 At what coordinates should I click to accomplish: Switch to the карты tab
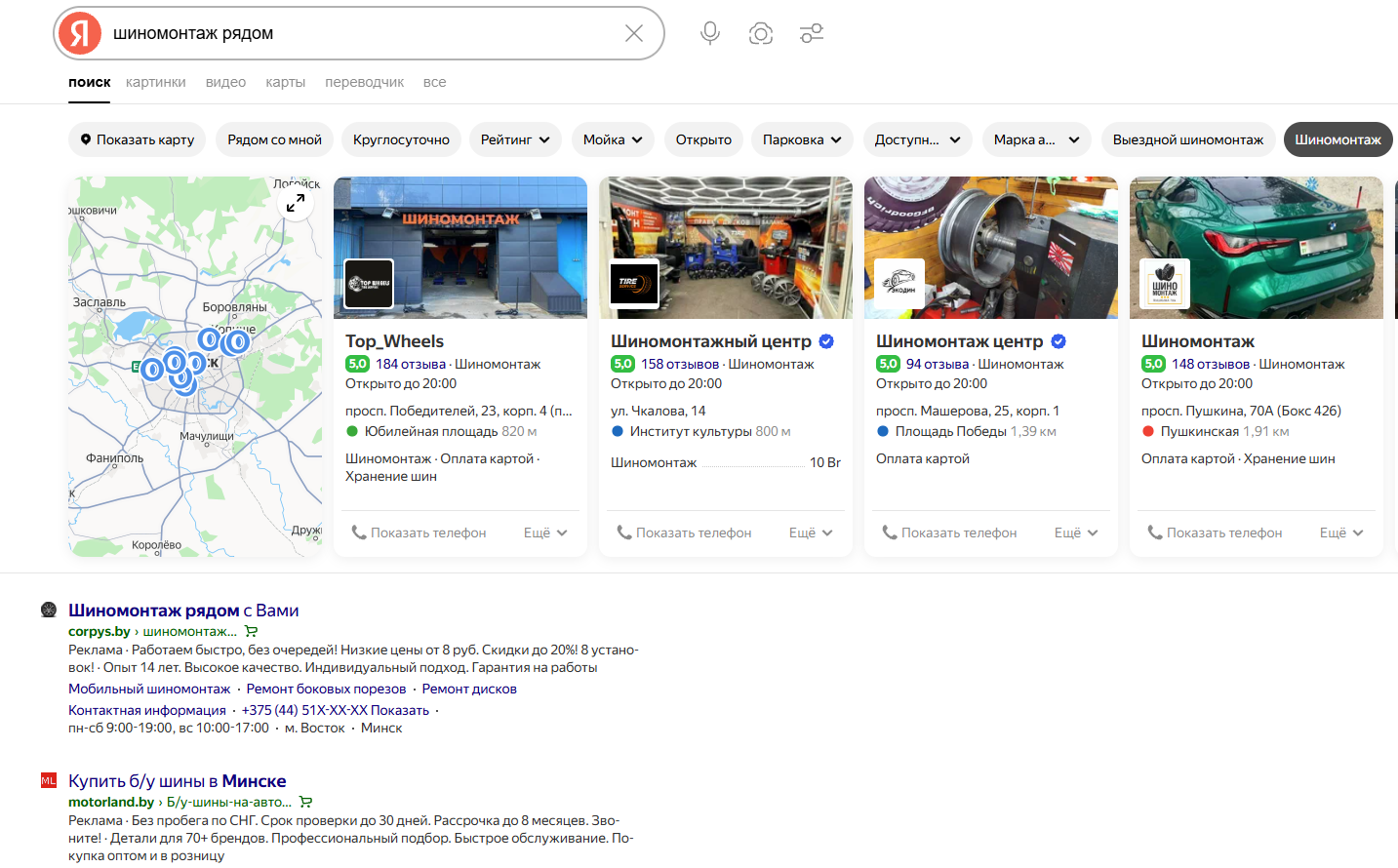tap(286, 82)
